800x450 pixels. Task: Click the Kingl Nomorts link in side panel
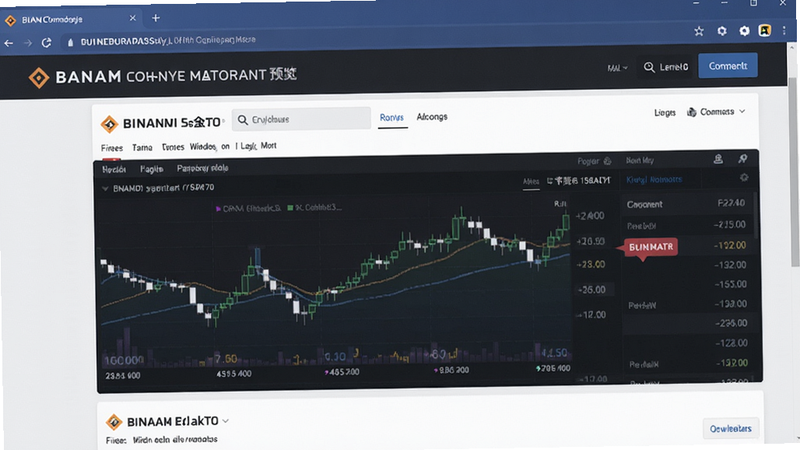[654, 180]
